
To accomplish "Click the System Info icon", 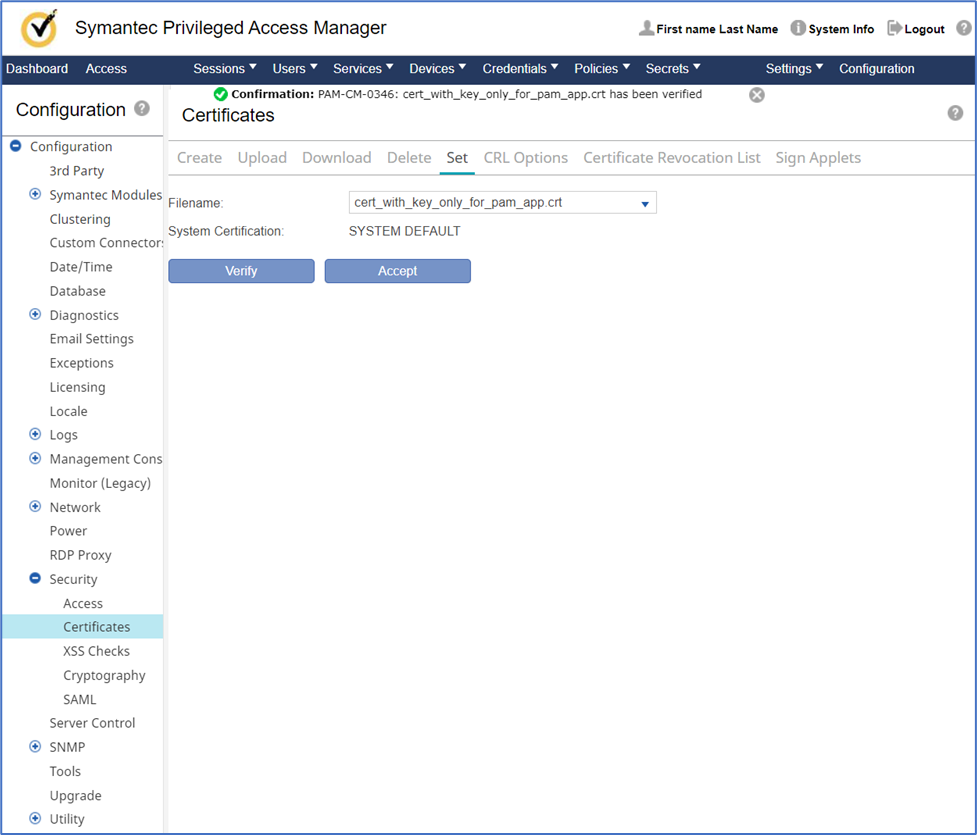I will point(798,29).
